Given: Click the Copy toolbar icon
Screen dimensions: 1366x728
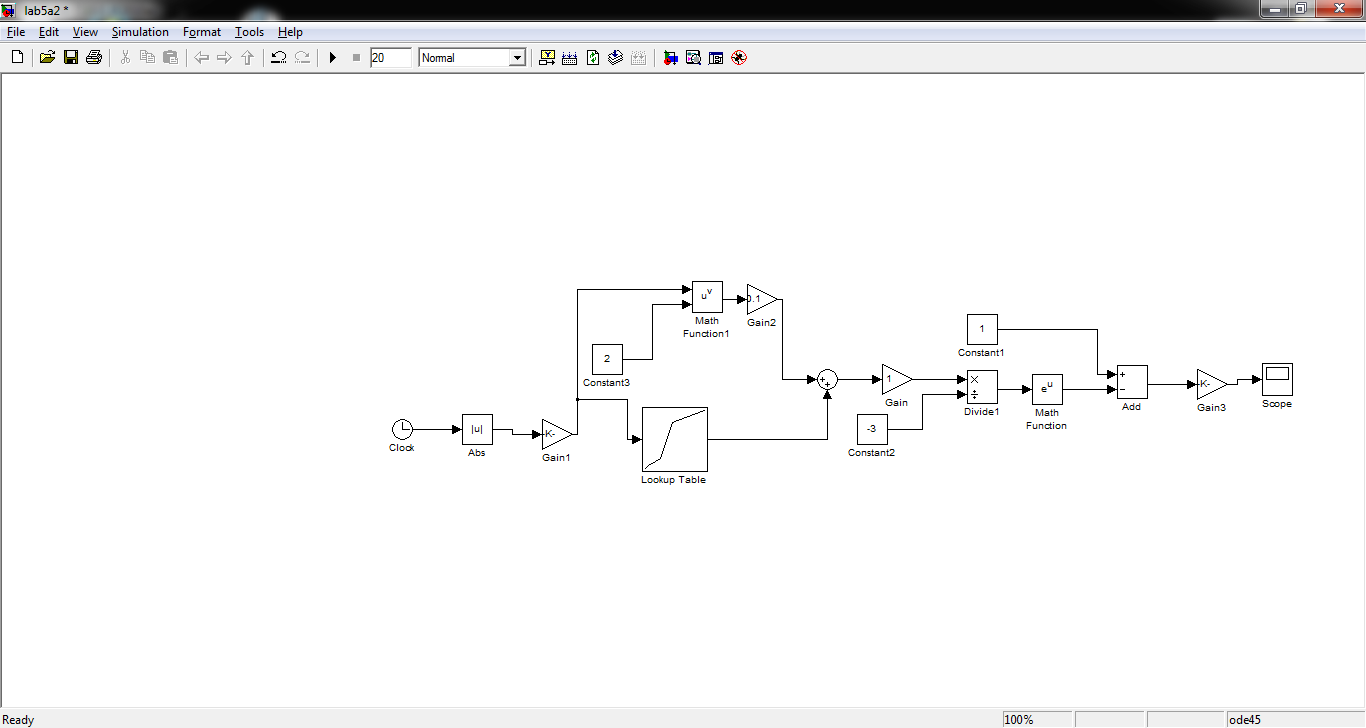Looking at the screenshot, I should (x=147, y=58).
